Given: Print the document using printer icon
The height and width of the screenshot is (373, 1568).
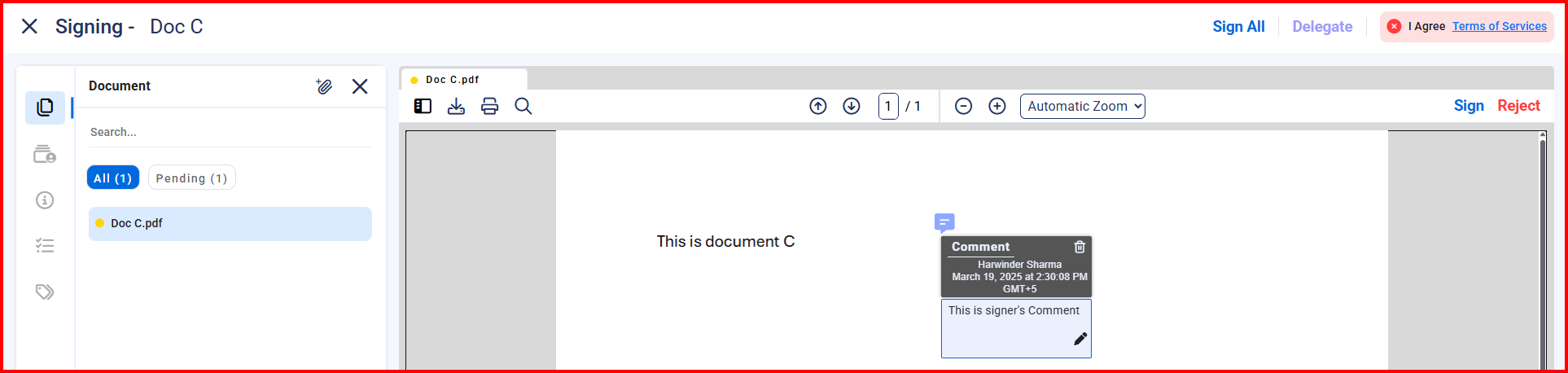Looking at the screenshot, I should (489, 107).
